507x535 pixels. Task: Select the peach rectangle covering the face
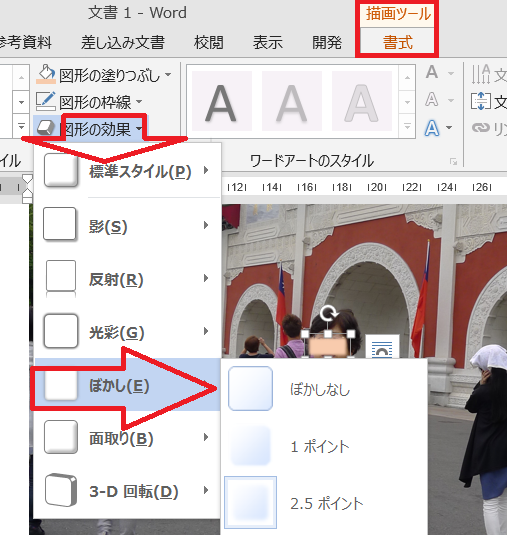[328, 348]
